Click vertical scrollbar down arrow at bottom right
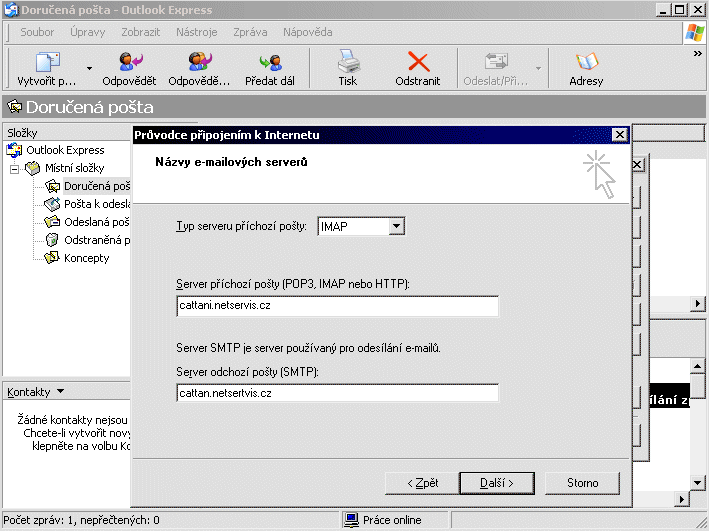Viewport: 709px width, 531px height. click(x=697, y=483)
